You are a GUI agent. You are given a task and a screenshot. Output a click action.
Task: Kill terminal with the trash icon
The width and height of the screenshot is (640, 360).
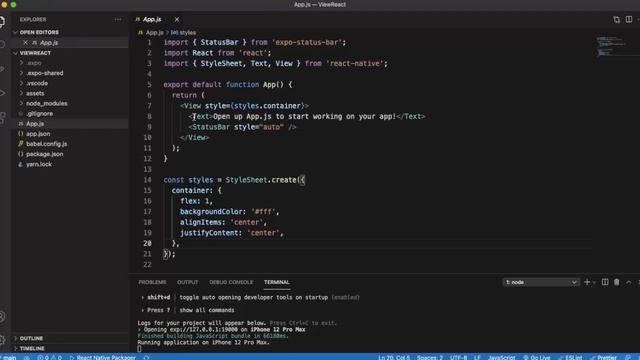point(617,282)
